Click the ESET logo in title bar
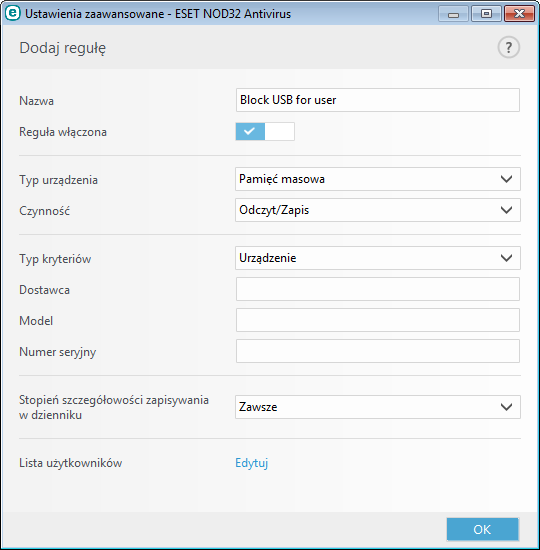This screenshot has width=540, height=550. click(13, 13)
